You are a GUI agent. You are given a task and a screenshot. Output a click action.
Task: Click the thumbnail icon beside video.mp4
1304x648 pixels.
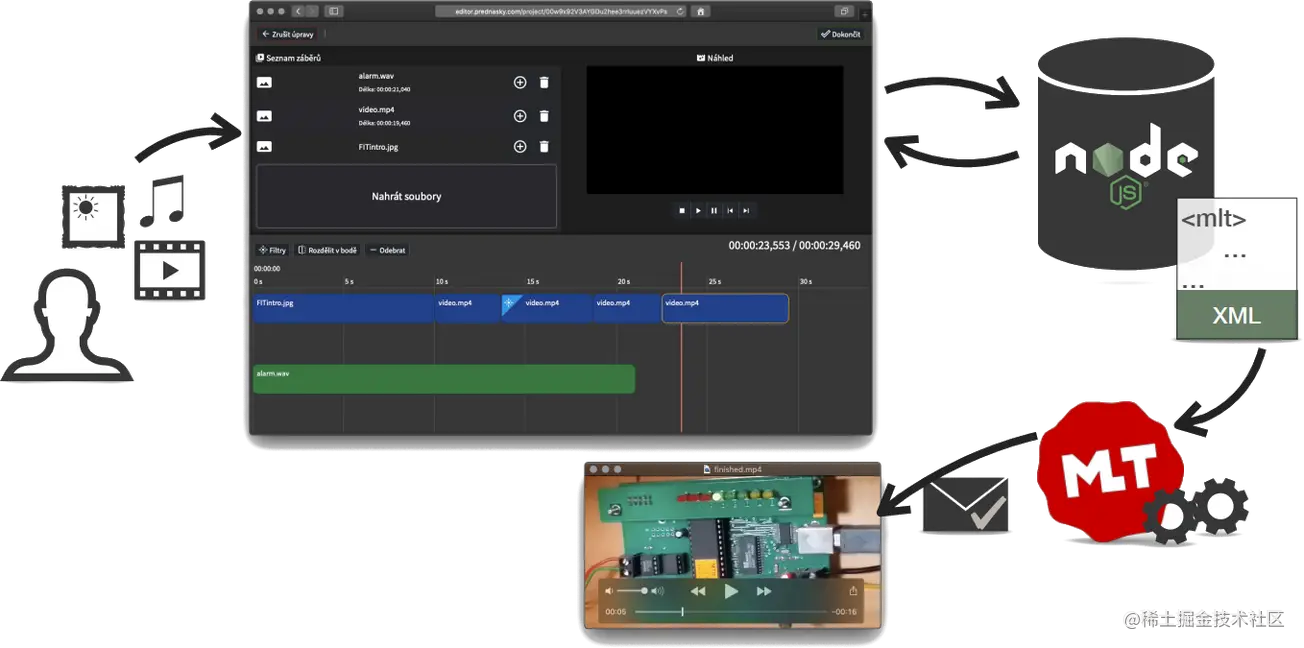coord(264,116)
